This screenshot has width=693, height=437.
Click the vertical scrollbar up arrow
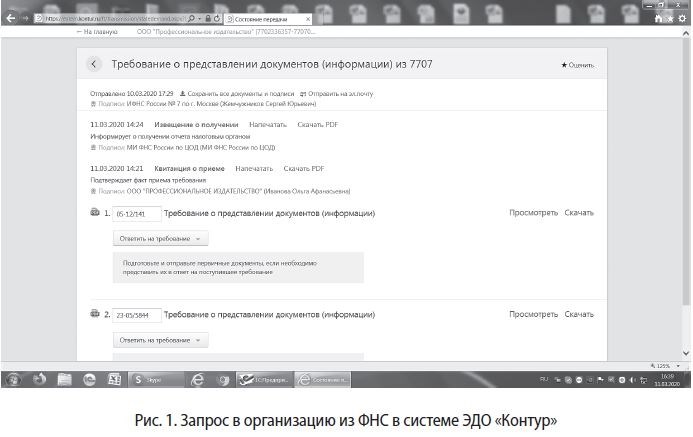coord(686,33)
